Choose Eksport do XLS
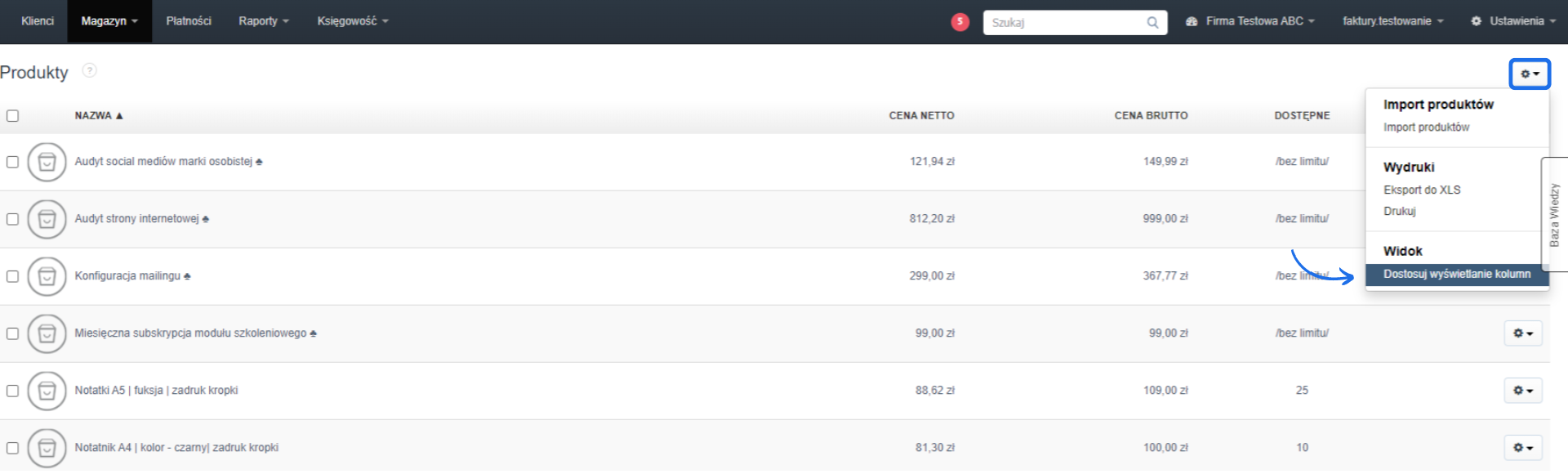Screen dimensions: 1568x474 point(1422,190)
